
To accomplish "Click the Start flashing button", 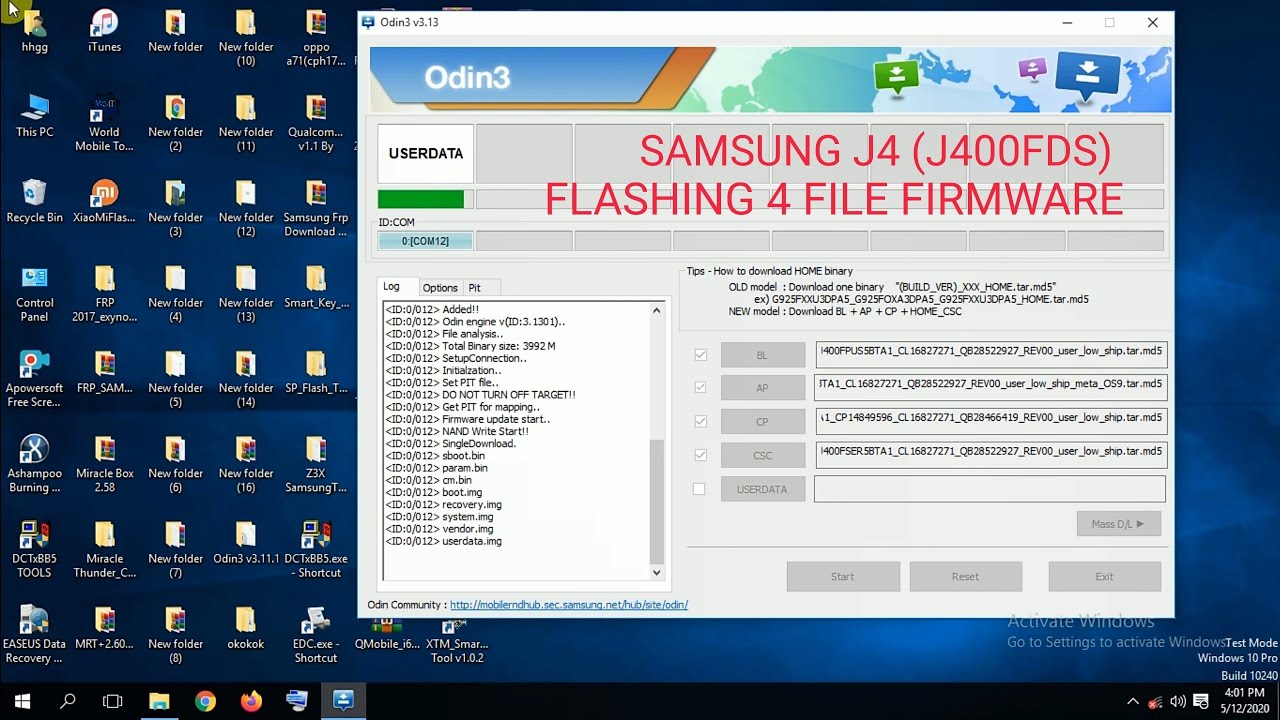I will pos(843,576).
